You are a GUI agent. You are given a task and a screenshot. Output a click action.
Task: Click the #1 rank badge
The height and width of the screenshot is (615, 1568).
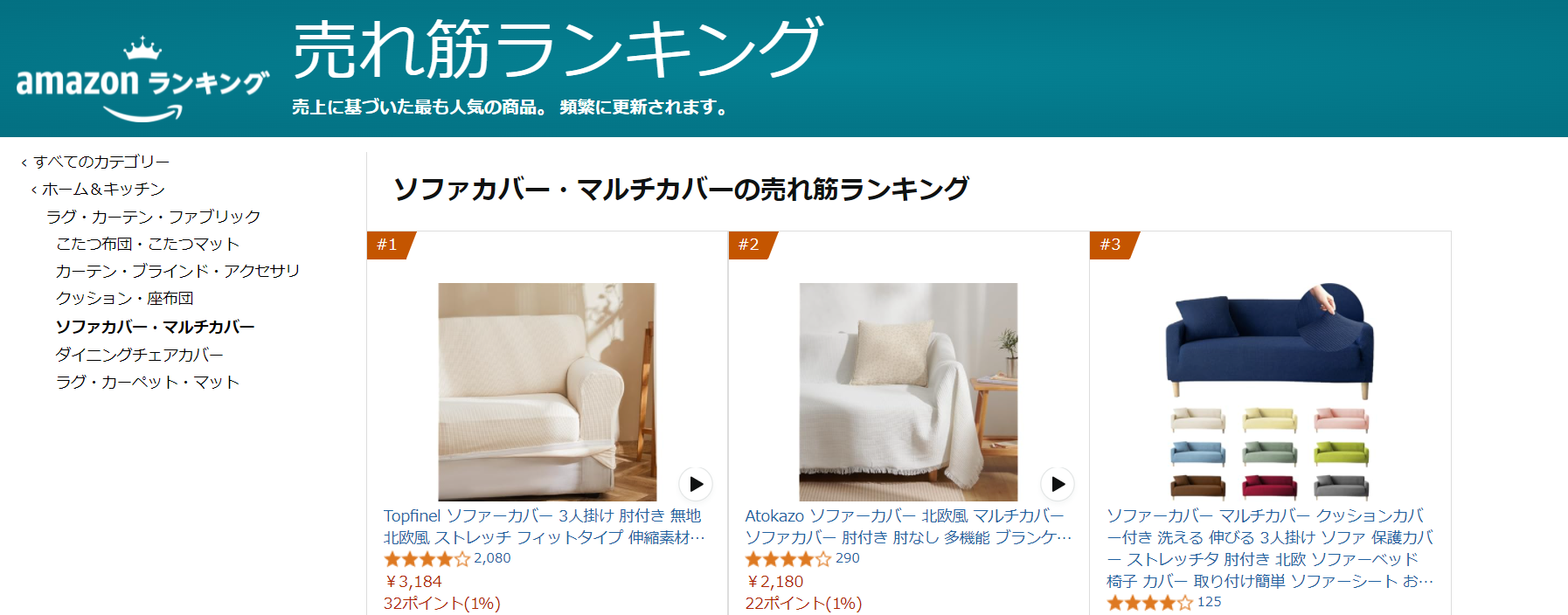pyautogui.click(x=389, y=245)
